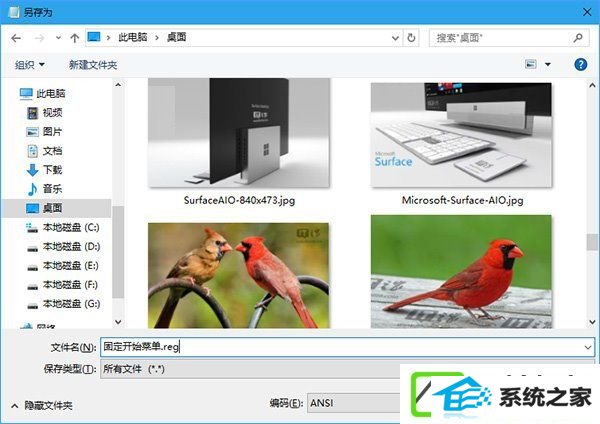Select the two cardinals photo thumbnail

click(x=238, y=276)
